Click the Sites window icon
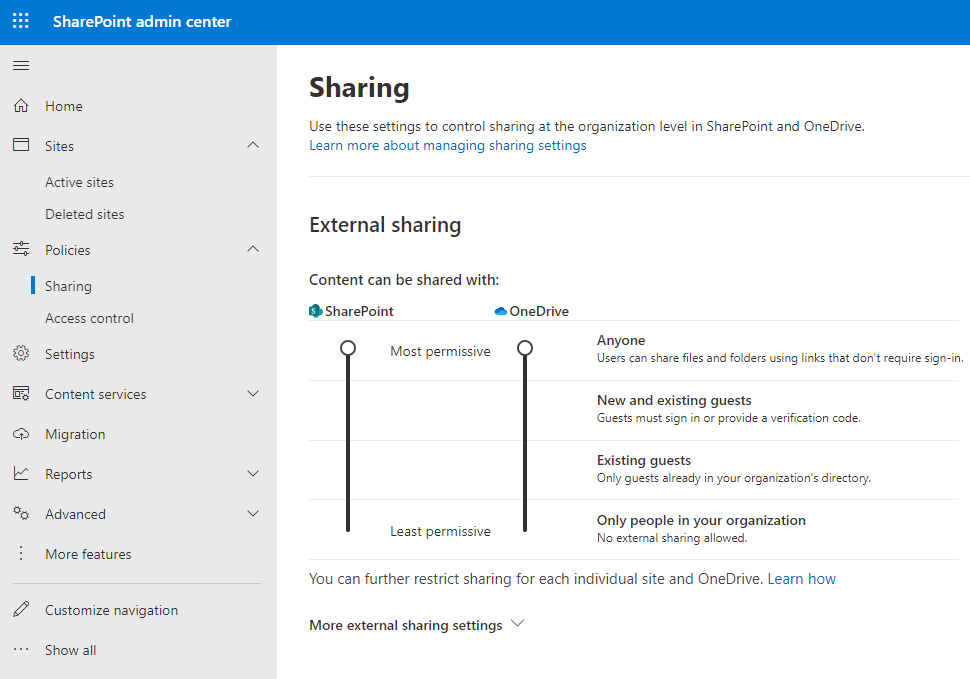Image resolution: width=970 pixels, height=679 pixels. (x=21, y=145)
